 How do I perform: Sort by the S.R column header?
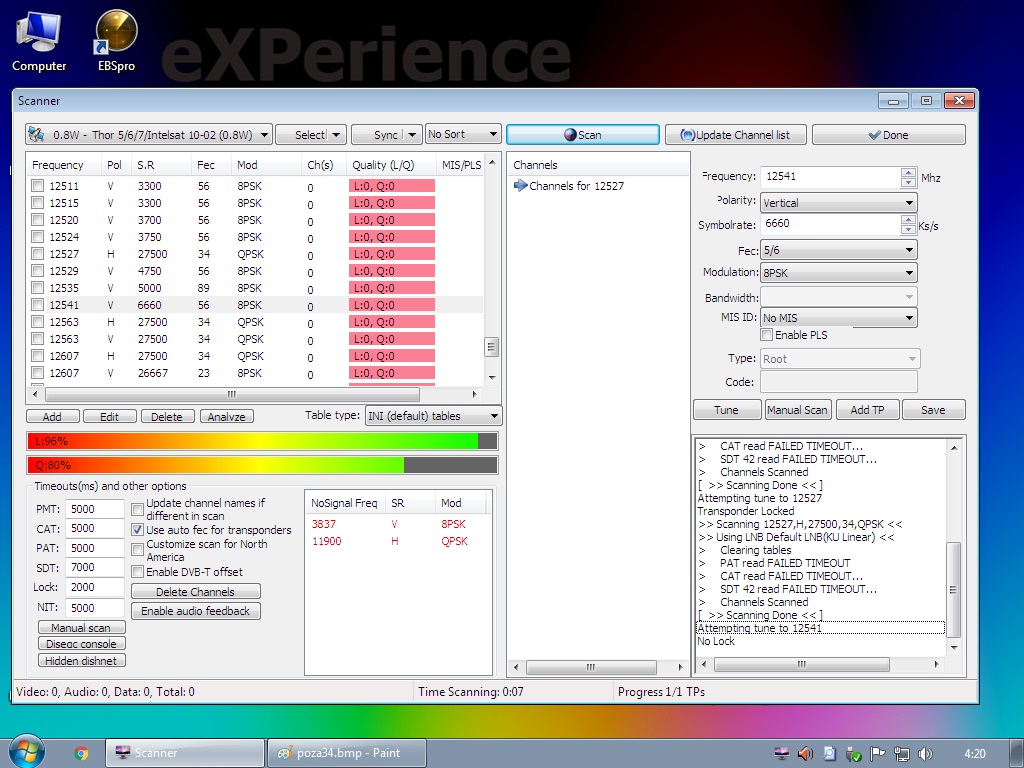click(161, 165)
